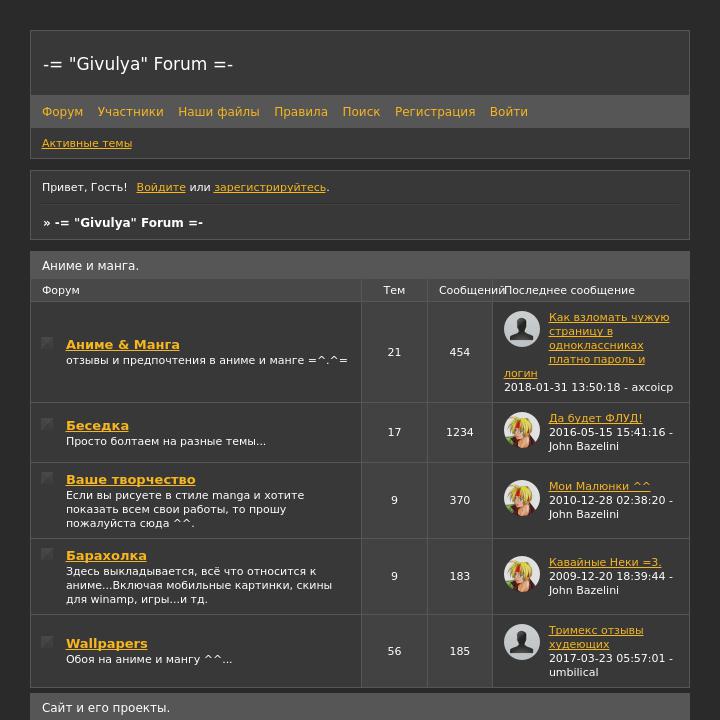720x720 pixels.
Task: Open the Участники members page
Action: click(x=130, y=112)
